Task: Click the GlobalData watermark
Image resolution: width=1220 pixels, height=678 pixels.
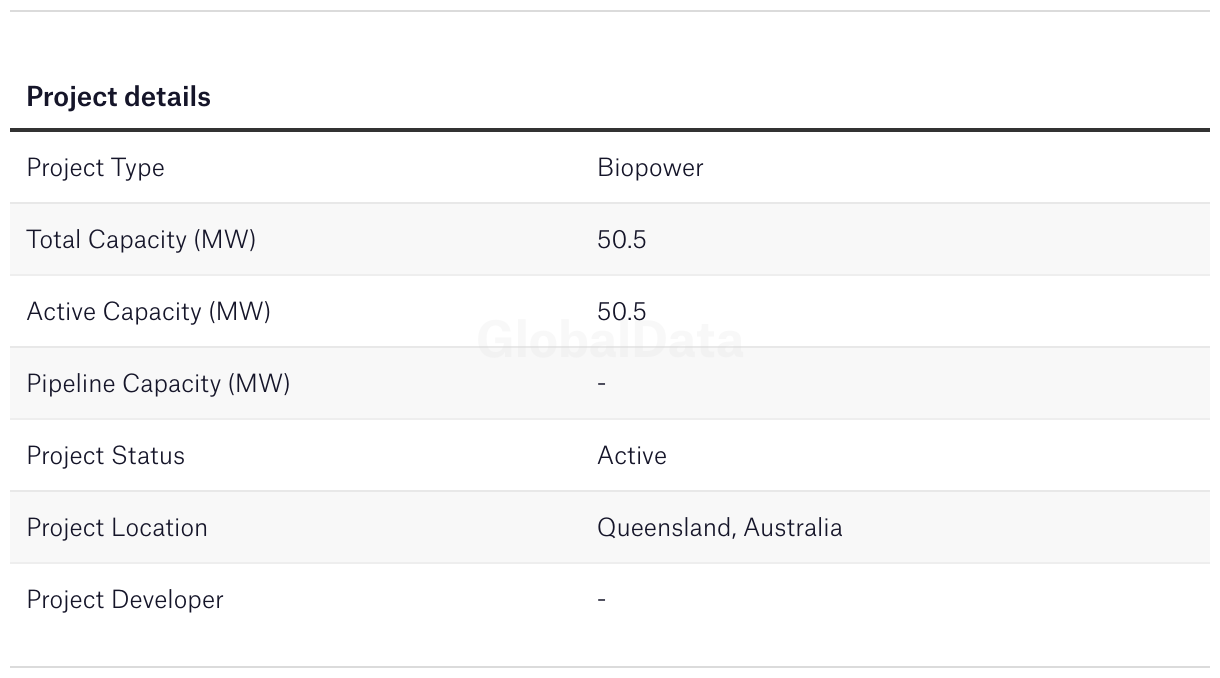Action: pyautogui.click(x=610, y=340)
